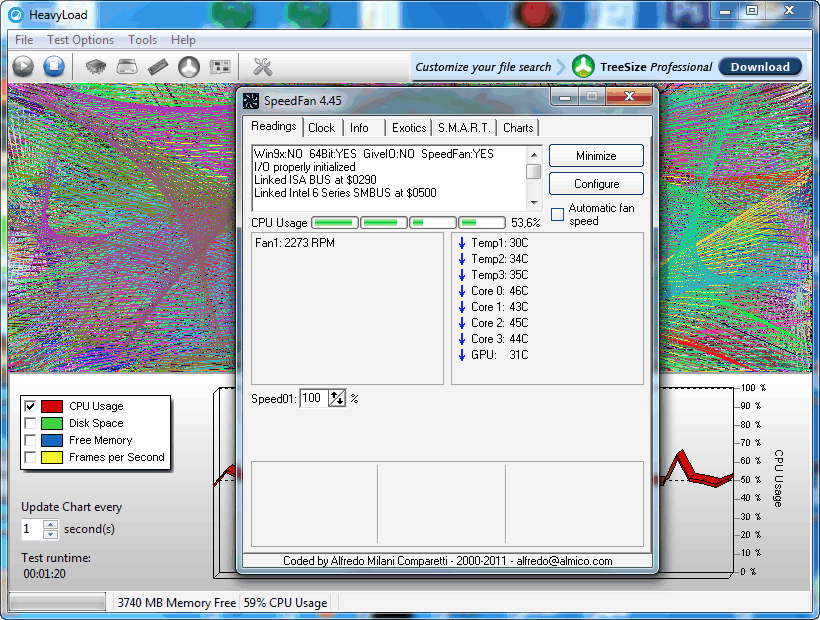This screenshot has height=620, width=820.
Task: Stop the running test with blue stop button
Action: point(54,67)
